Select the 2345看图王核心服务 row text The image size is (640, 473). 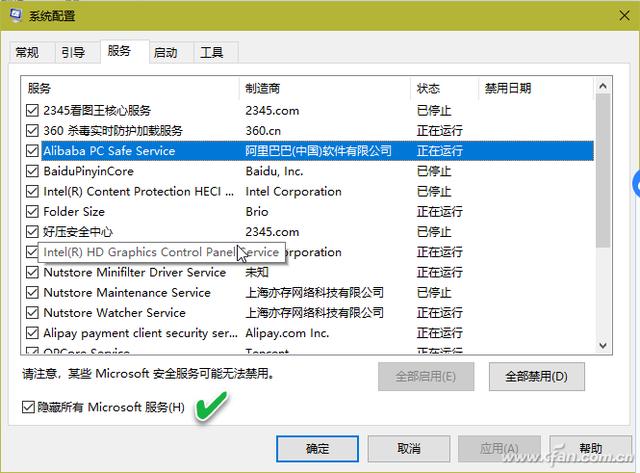[x=97, y=110]
